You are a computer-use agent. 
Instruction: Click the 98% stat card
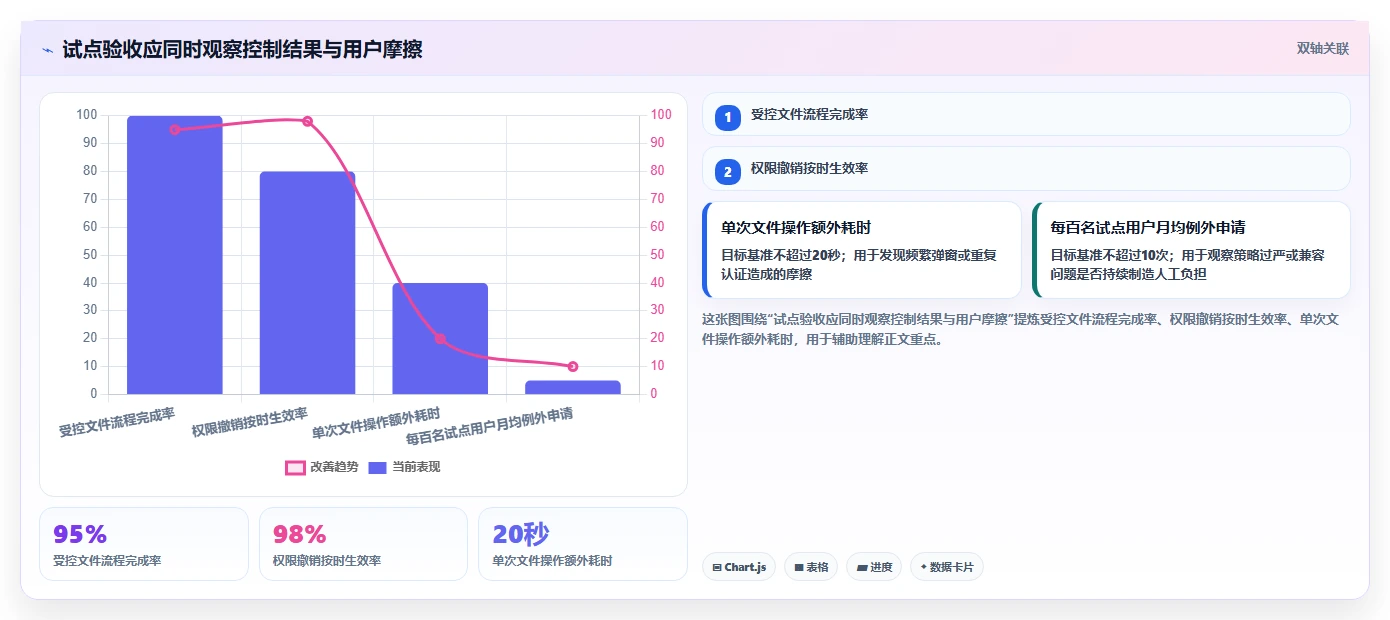(x=363, y=544)
